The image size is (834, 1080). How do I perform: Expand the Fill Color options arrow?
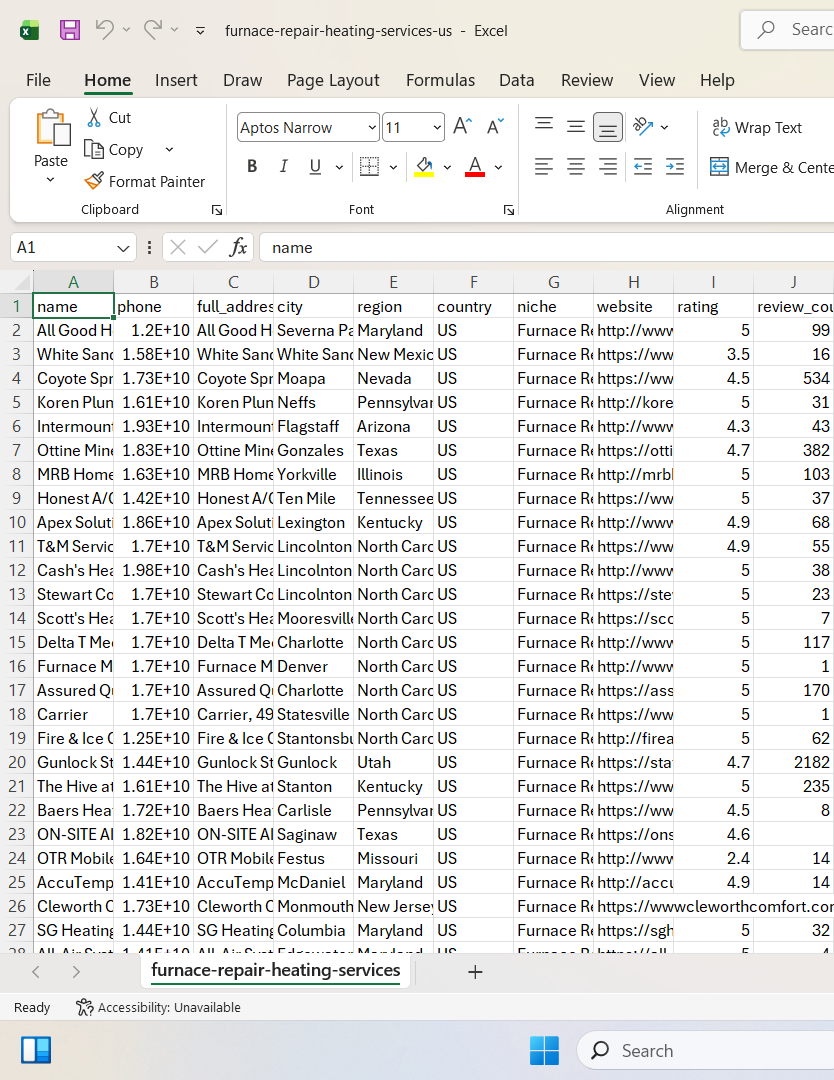pos(447,167)
